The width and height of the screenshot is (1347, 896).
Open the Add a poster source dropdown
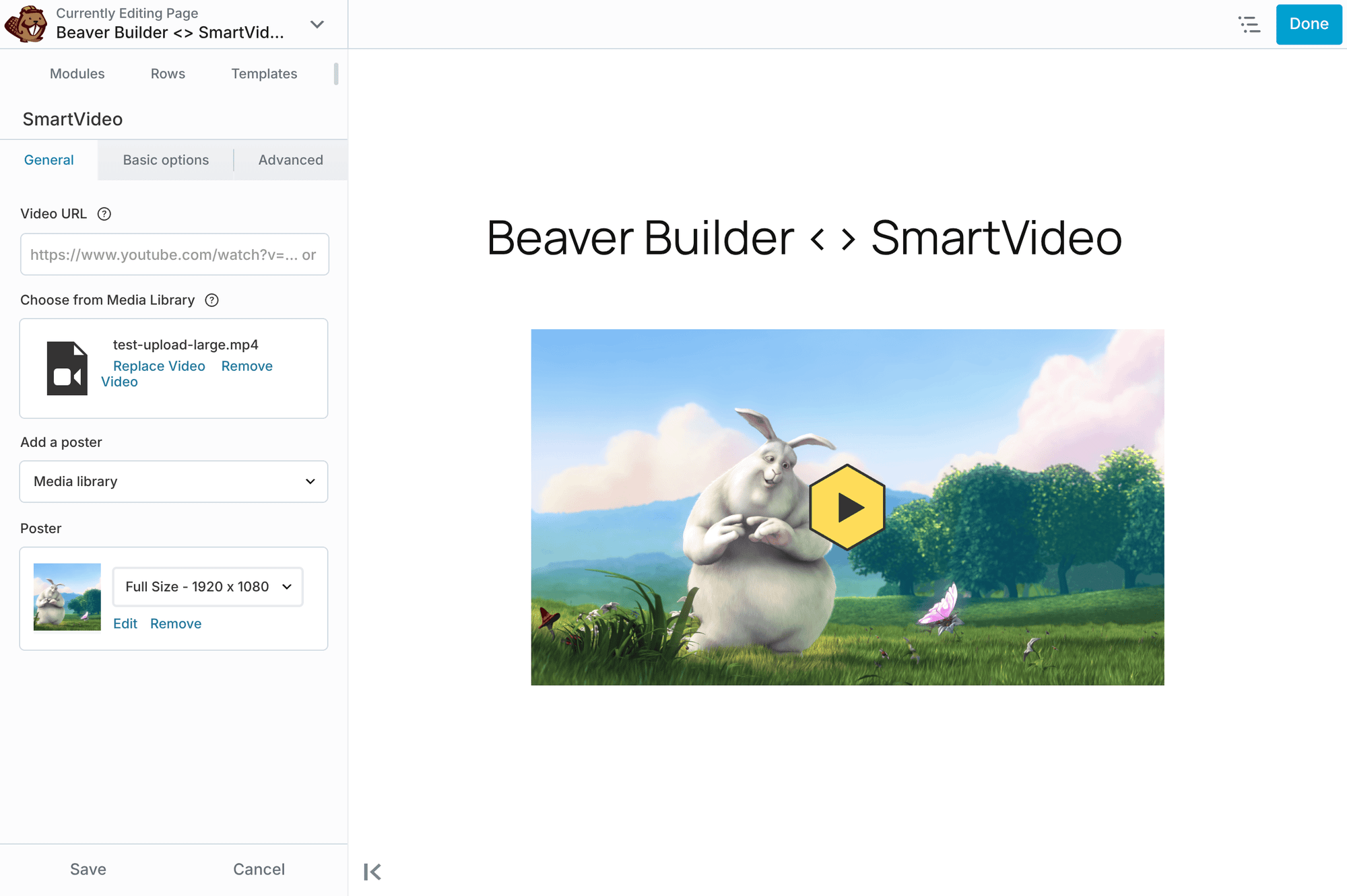point(174,481)
